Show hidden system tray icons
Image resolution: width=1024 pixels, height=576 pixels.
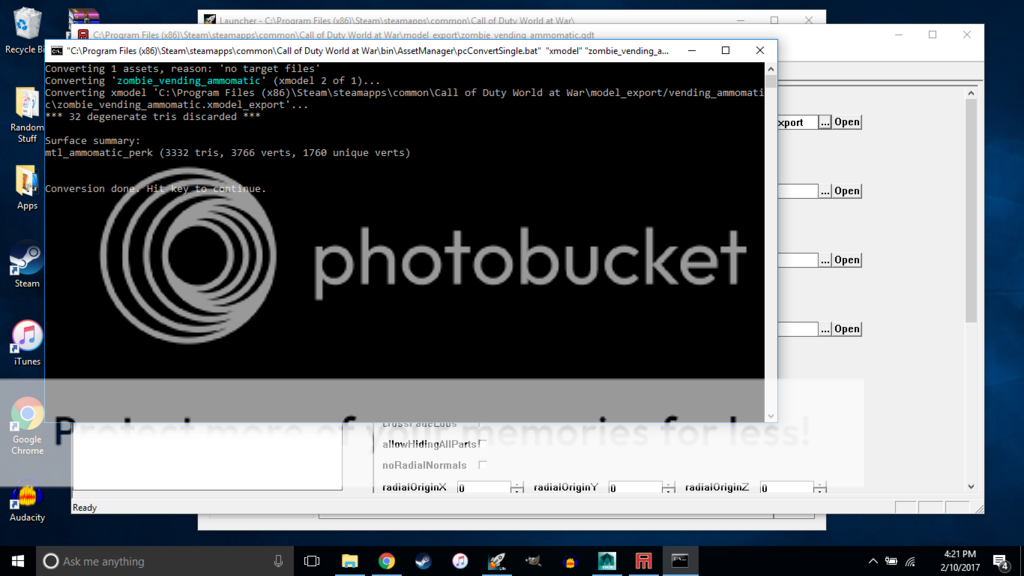click(x=873, y=561)
